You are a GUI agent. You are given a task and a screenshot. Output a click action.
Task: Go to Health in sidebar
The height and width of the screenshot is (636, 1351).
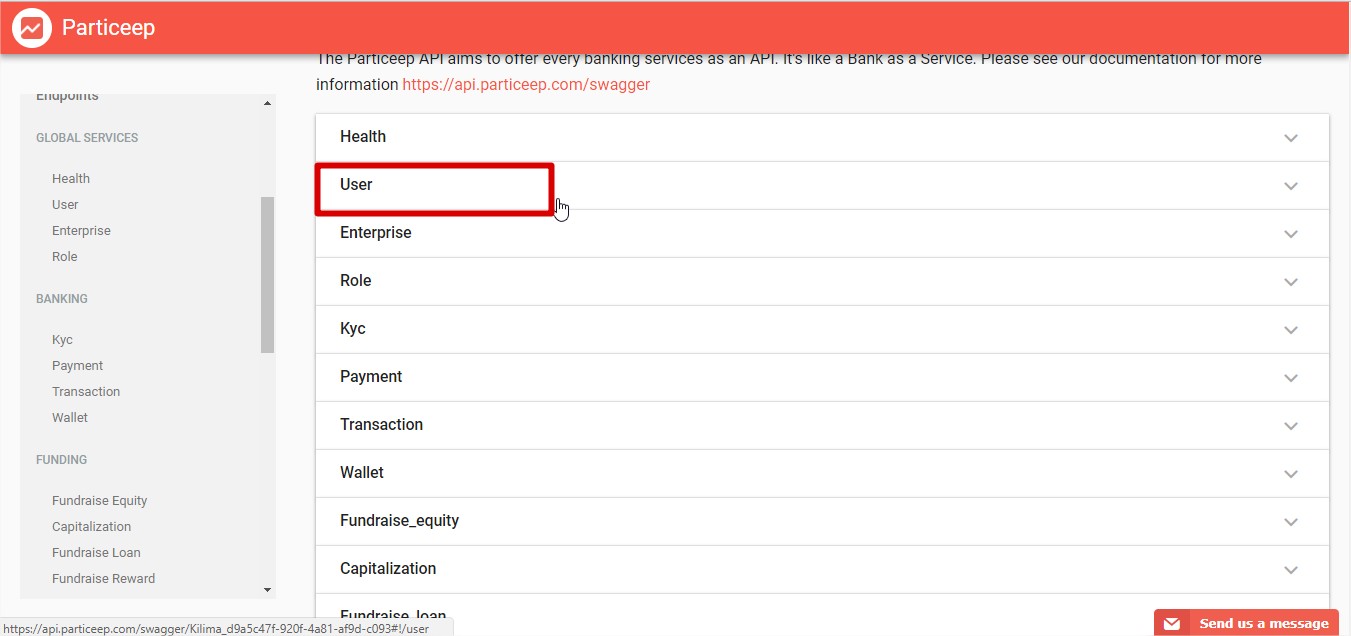(x=71, y=178)
